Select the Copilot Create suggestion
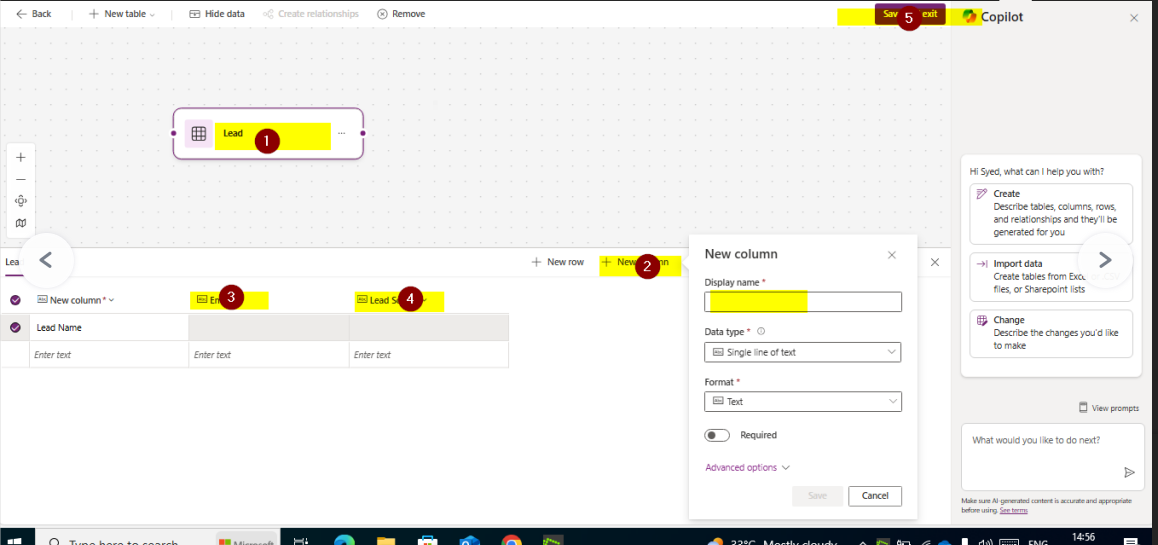 point(1050,214)
